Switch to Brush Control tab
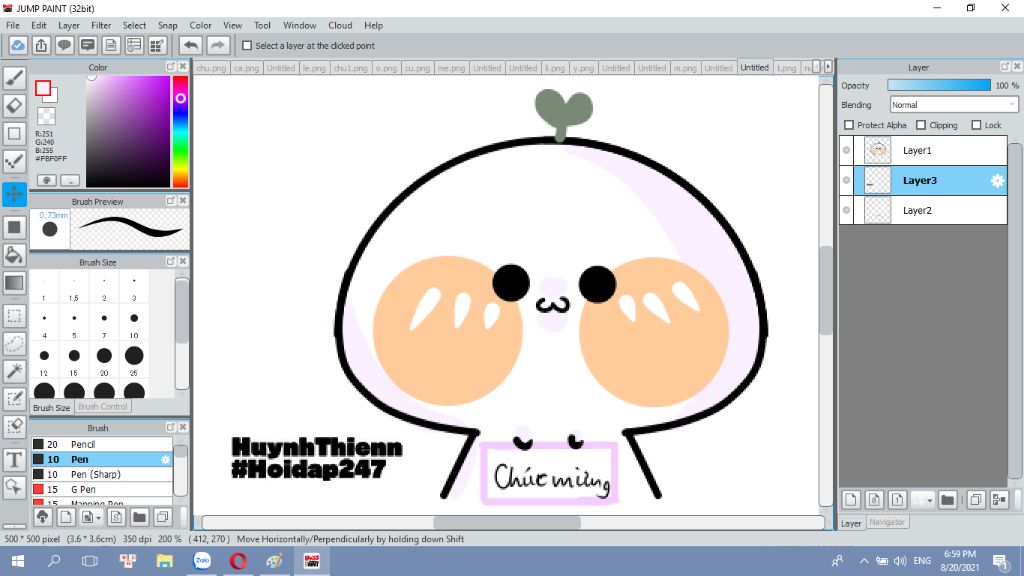The image size is (1024, 576). (103, 406)
